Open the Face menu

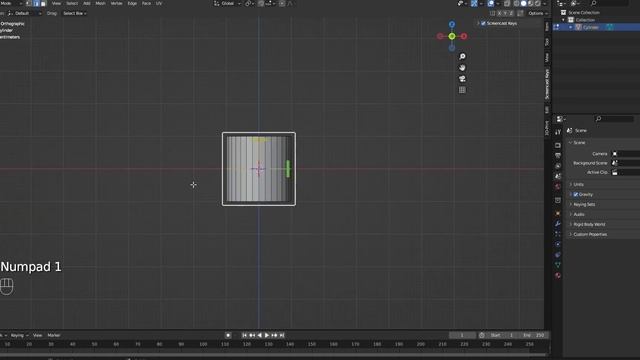(146, 3)
